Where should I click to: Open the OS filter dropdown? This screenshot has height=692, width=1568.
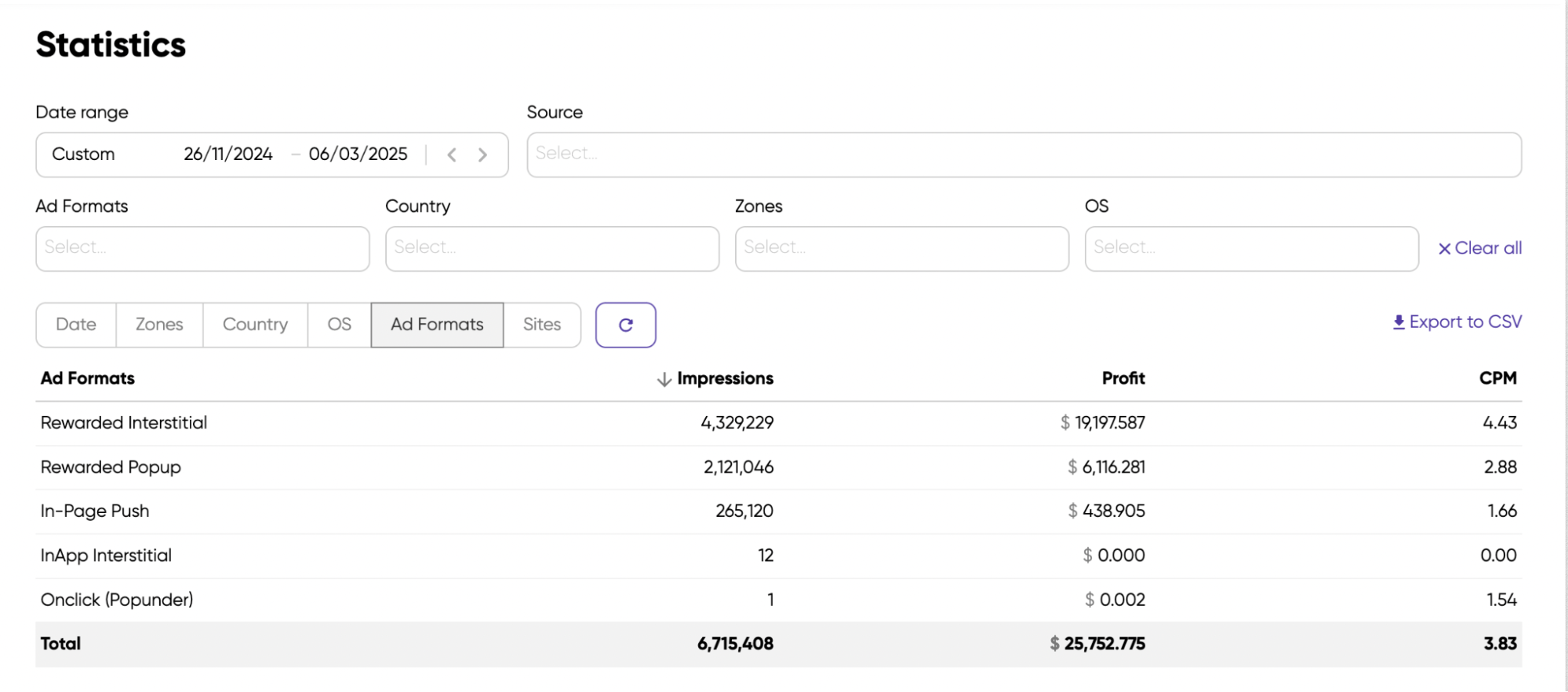[1251, 249]
